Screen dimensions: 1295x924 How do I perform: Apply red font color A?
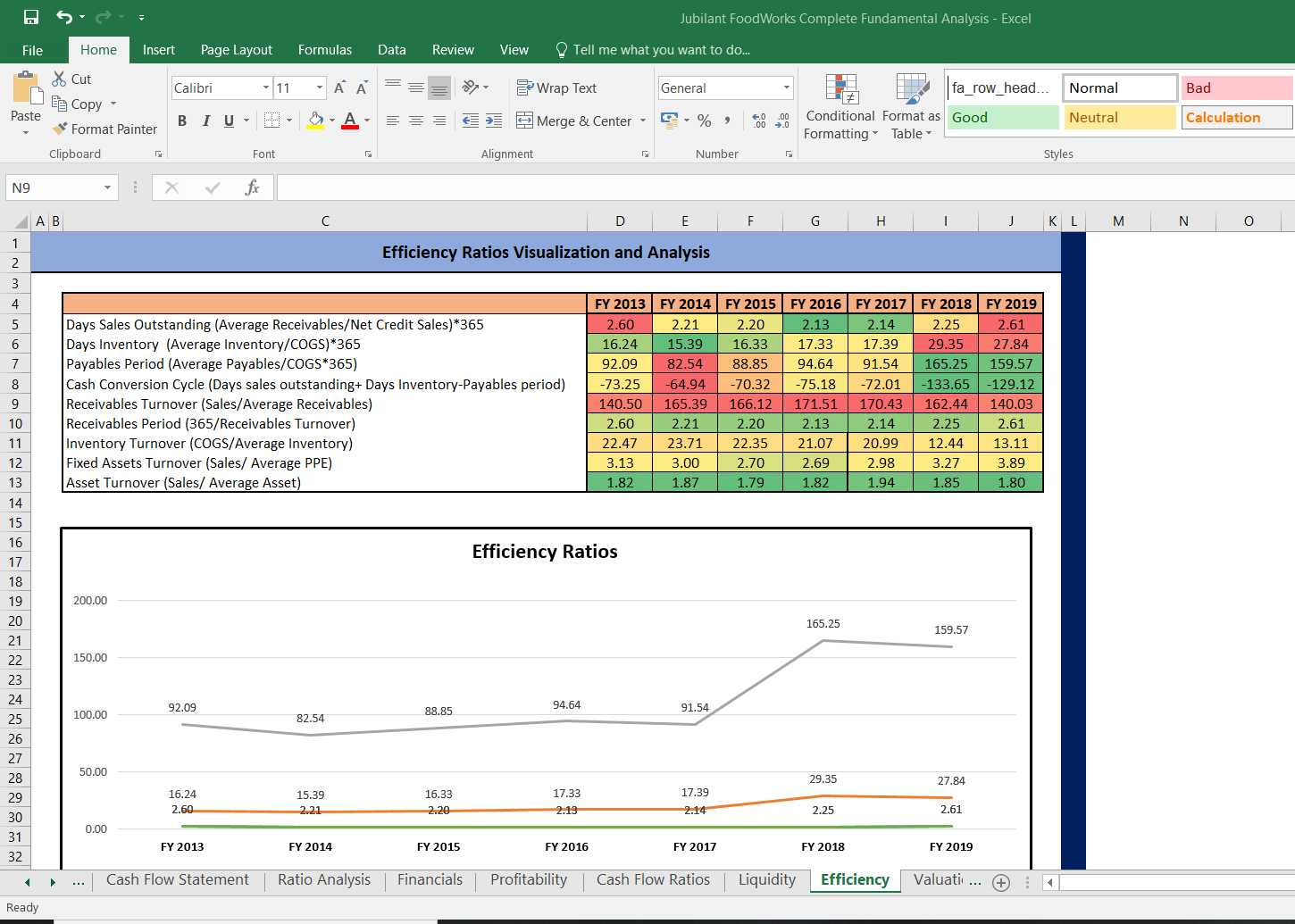point(350,121)
